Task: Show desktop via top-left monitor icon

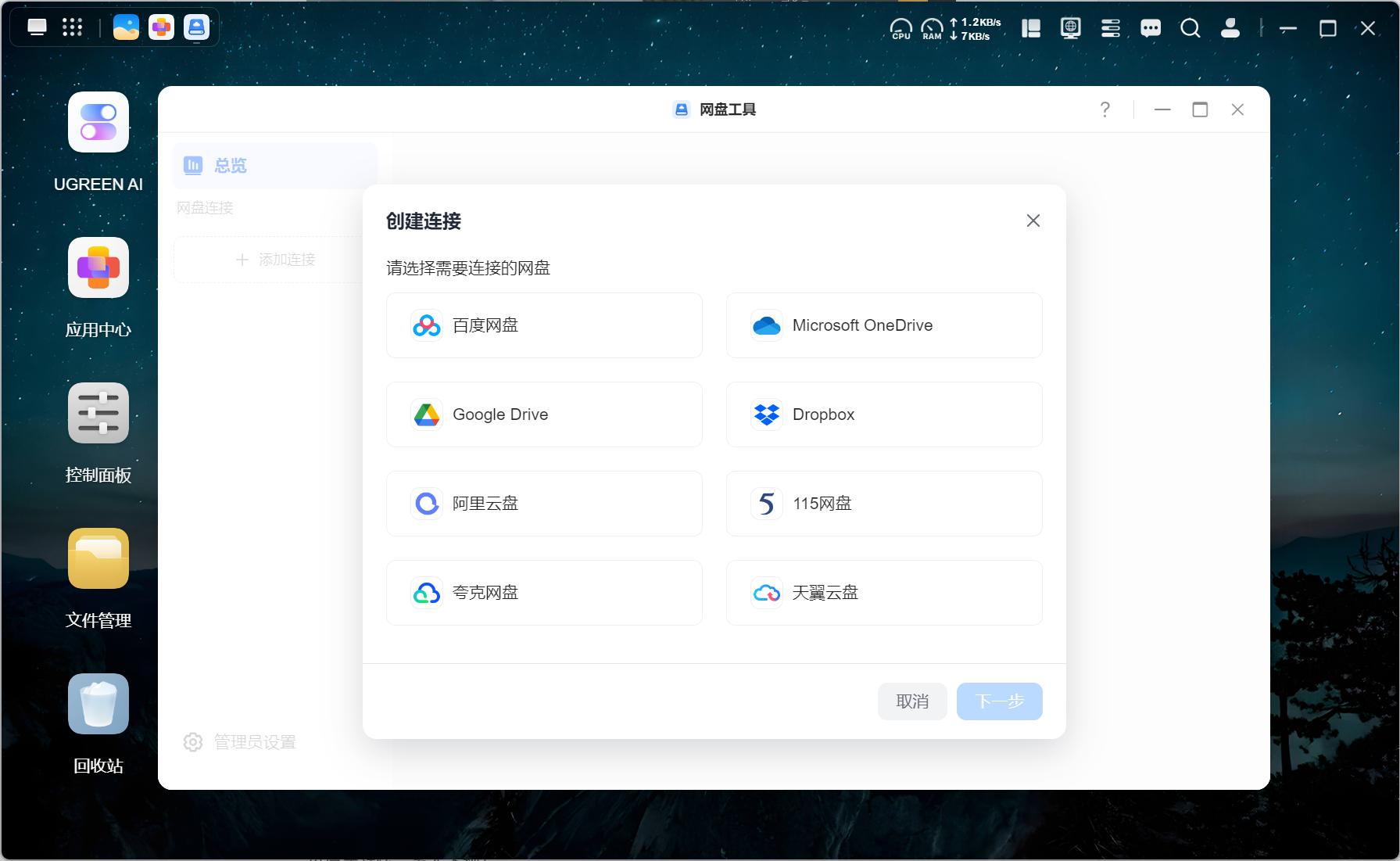Action: pyautogui.click(x=37, y=28)
